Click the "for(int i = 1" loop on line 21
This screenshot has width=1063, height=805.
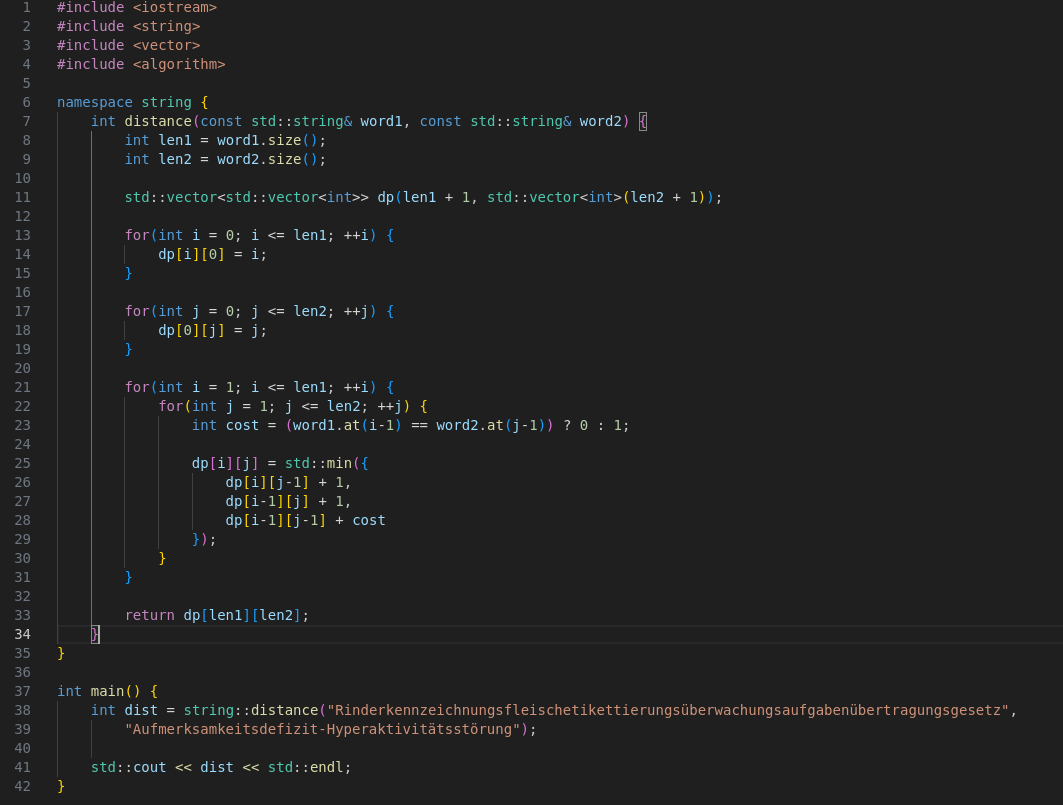179,387
